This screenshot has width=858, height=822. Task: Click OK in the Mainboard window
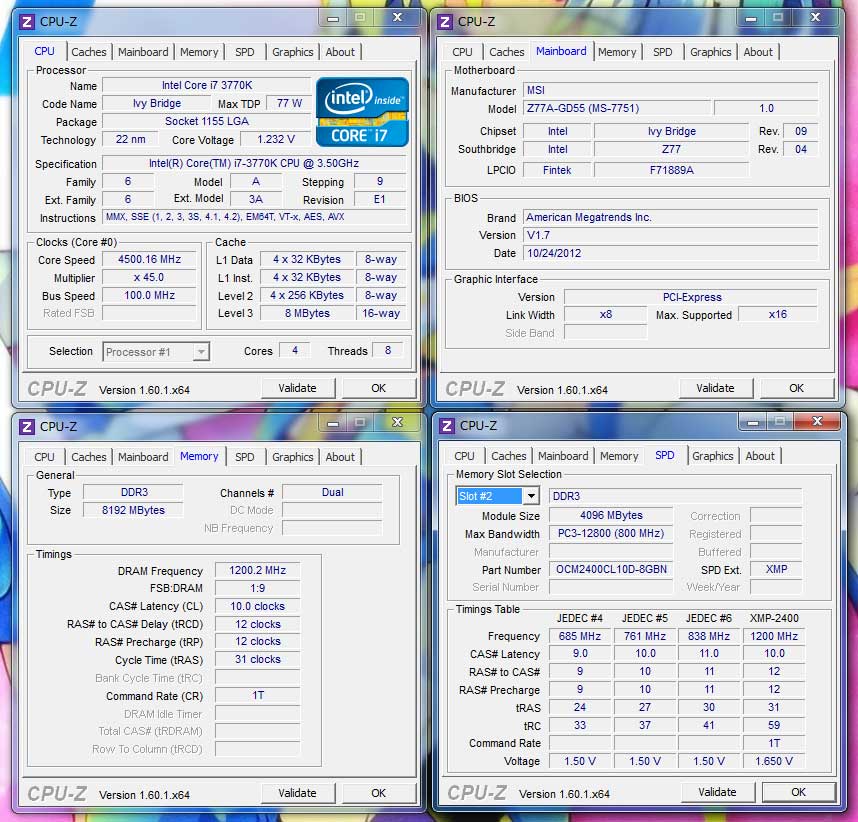tap(797, 388)
